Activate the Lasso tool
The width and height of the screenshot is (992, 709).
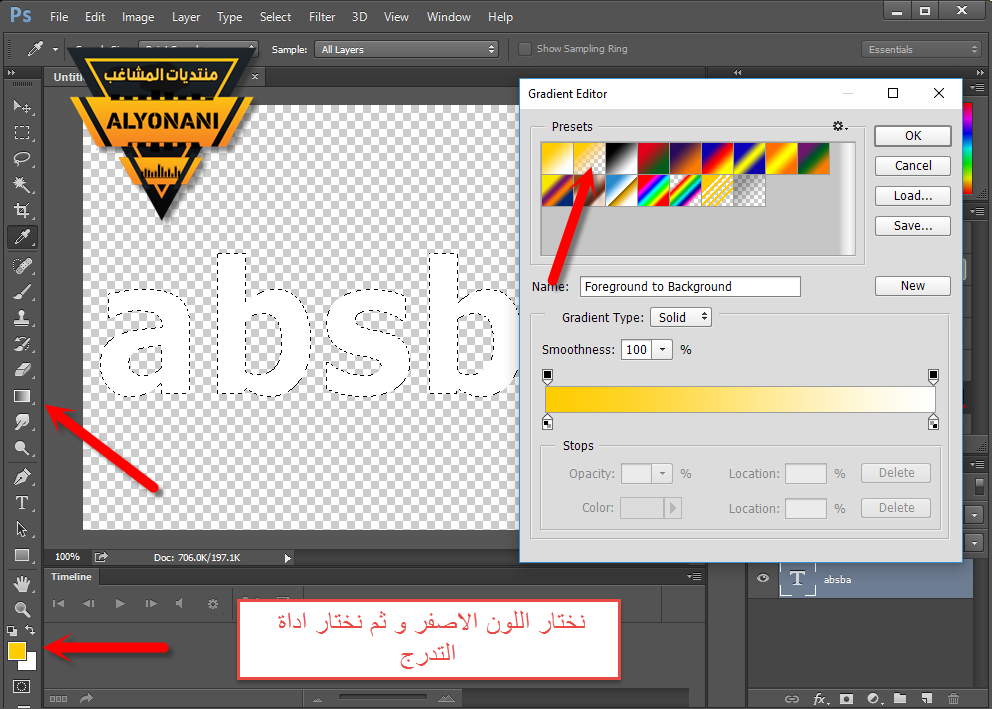[22, 159]
